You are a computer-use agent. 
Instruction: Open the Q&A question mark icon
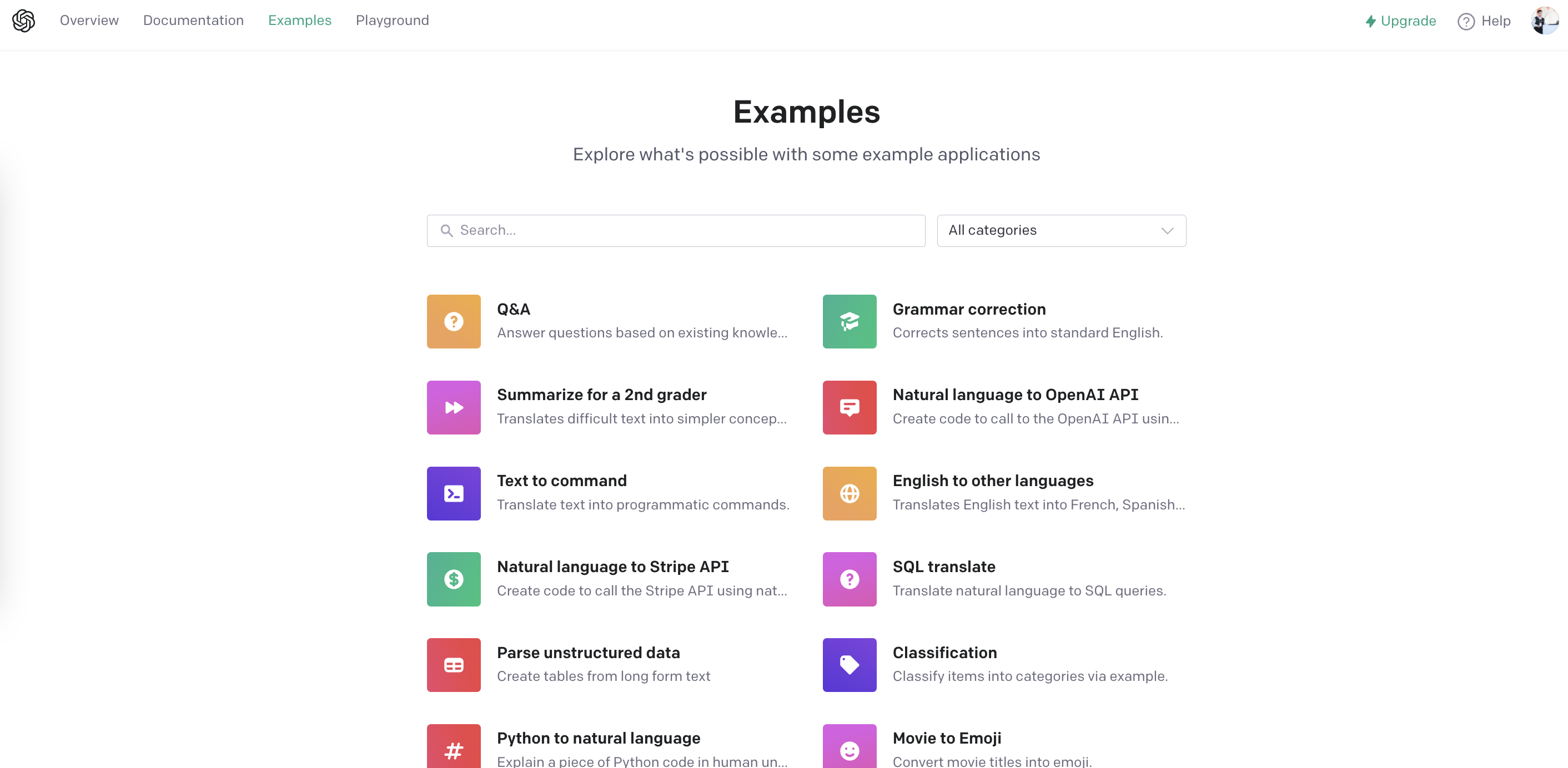(454, 321)
